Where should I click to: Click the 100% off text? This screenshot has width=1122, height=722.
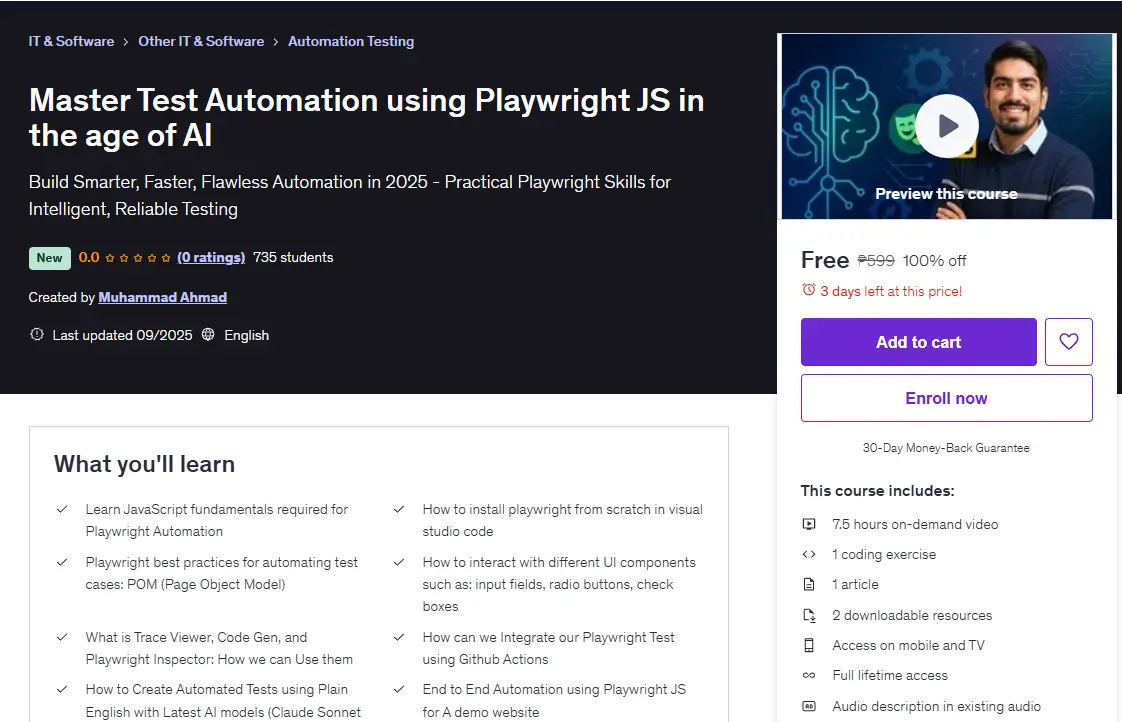[x=935, y=260]
